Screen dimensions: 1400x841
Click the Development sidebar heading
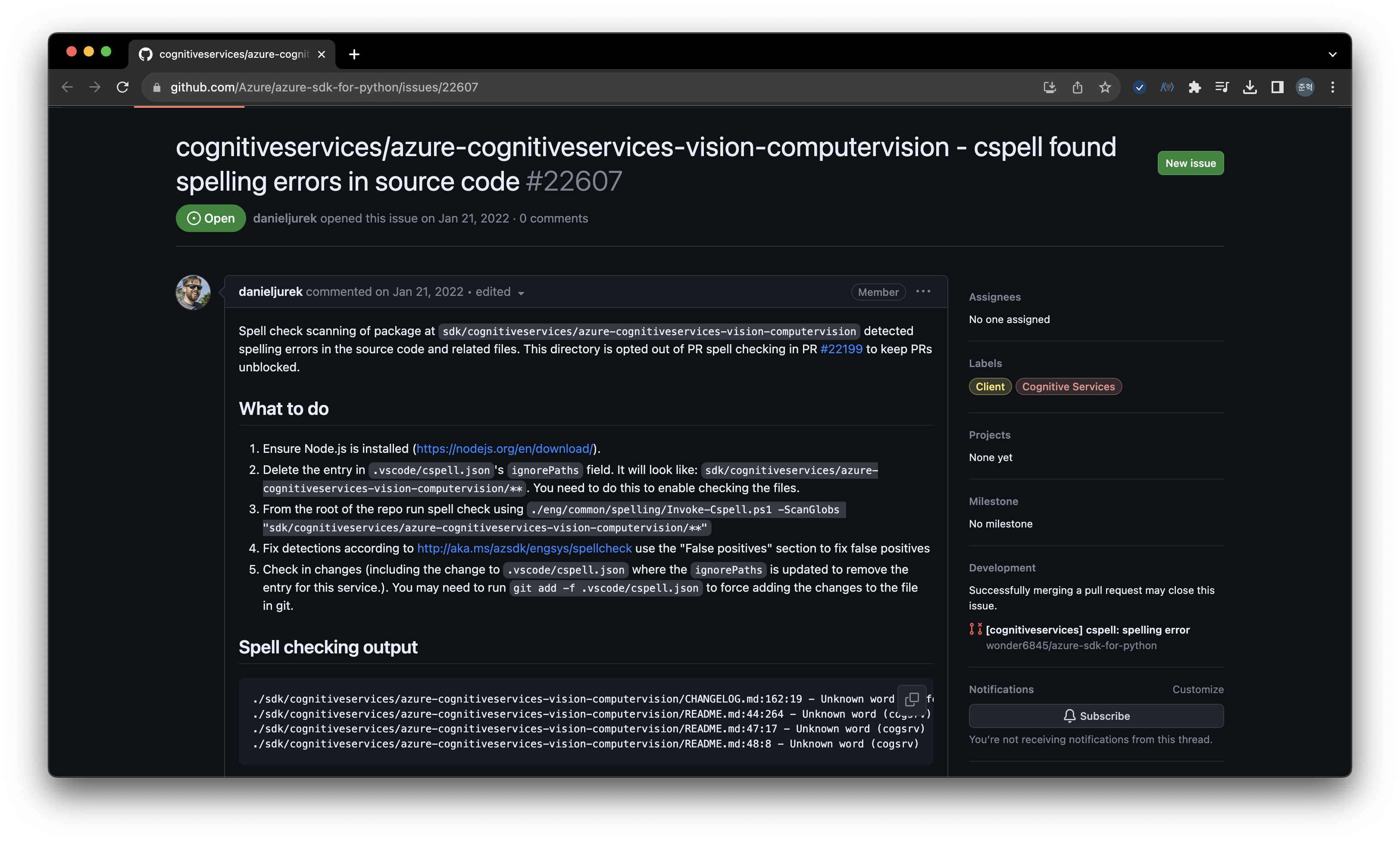1002,568
